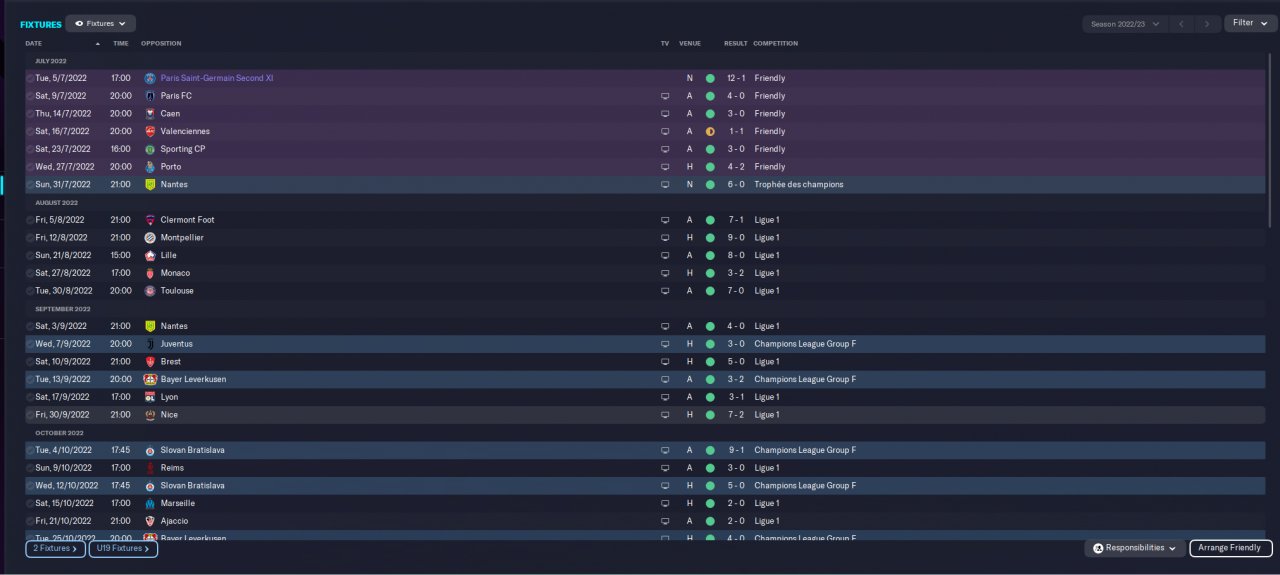
Task: Open the Season 2022/23 dropdown
Action: click(x=1125, y=23)
